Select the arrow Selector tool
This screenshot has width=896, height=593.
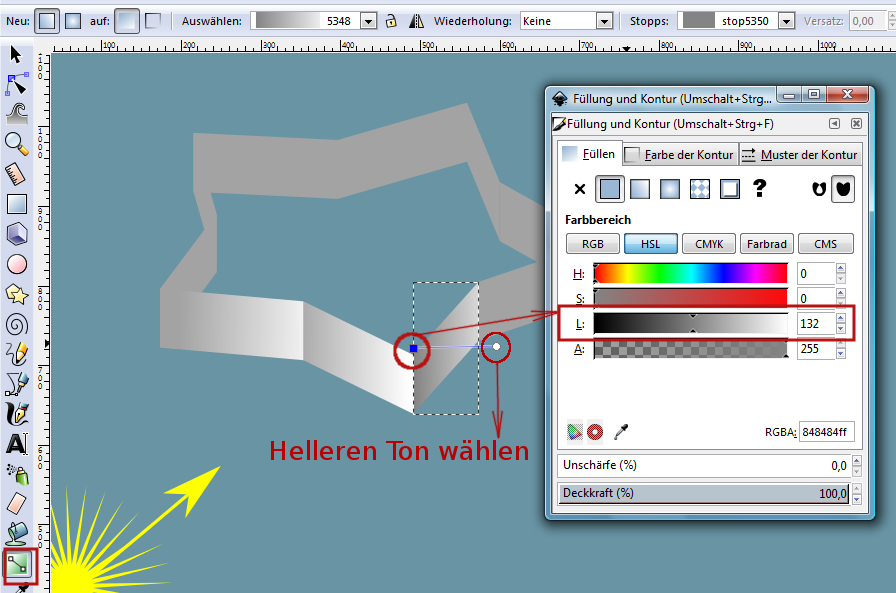click(16, 55)
